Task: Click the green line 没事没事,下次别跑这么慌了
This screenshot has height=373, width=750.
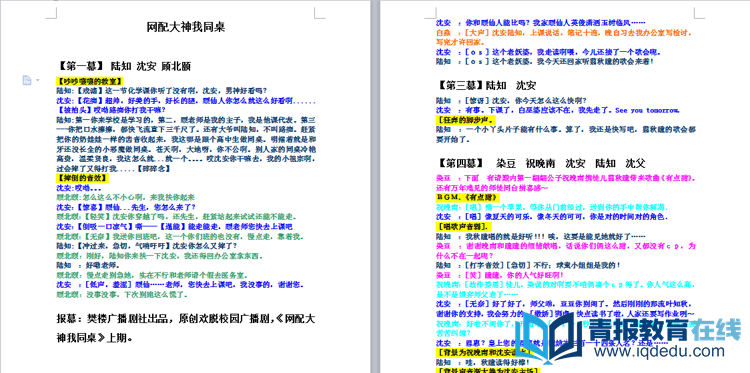Action: click(x=121, y=295)
